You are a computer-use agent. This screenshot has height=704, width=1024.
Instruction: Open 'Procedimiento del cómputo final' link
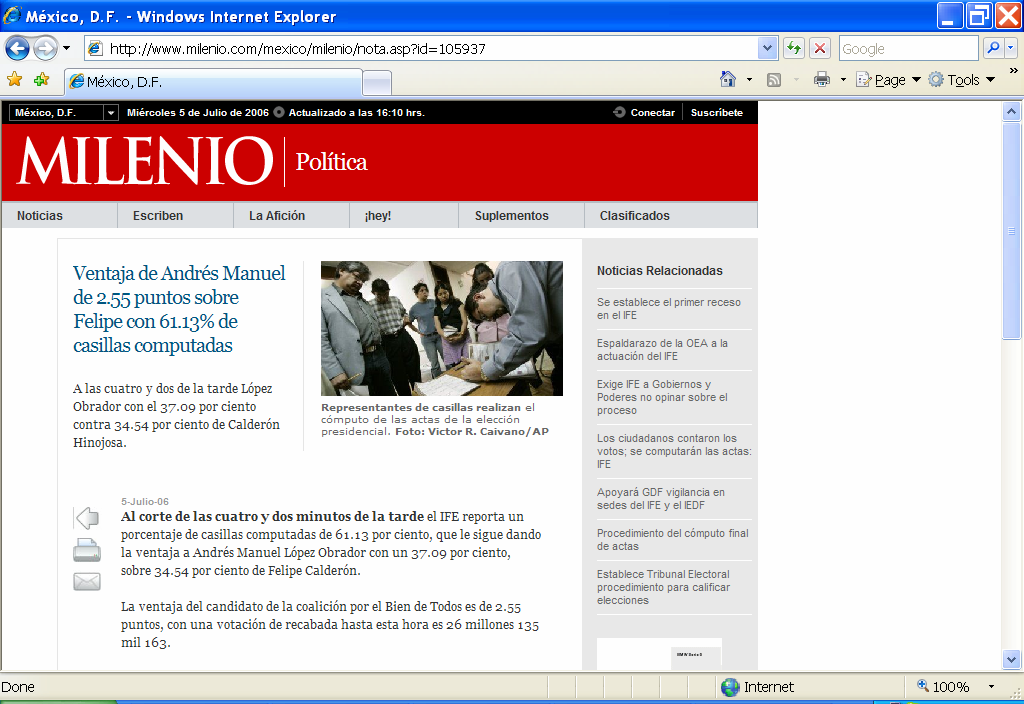coord(673,539)
